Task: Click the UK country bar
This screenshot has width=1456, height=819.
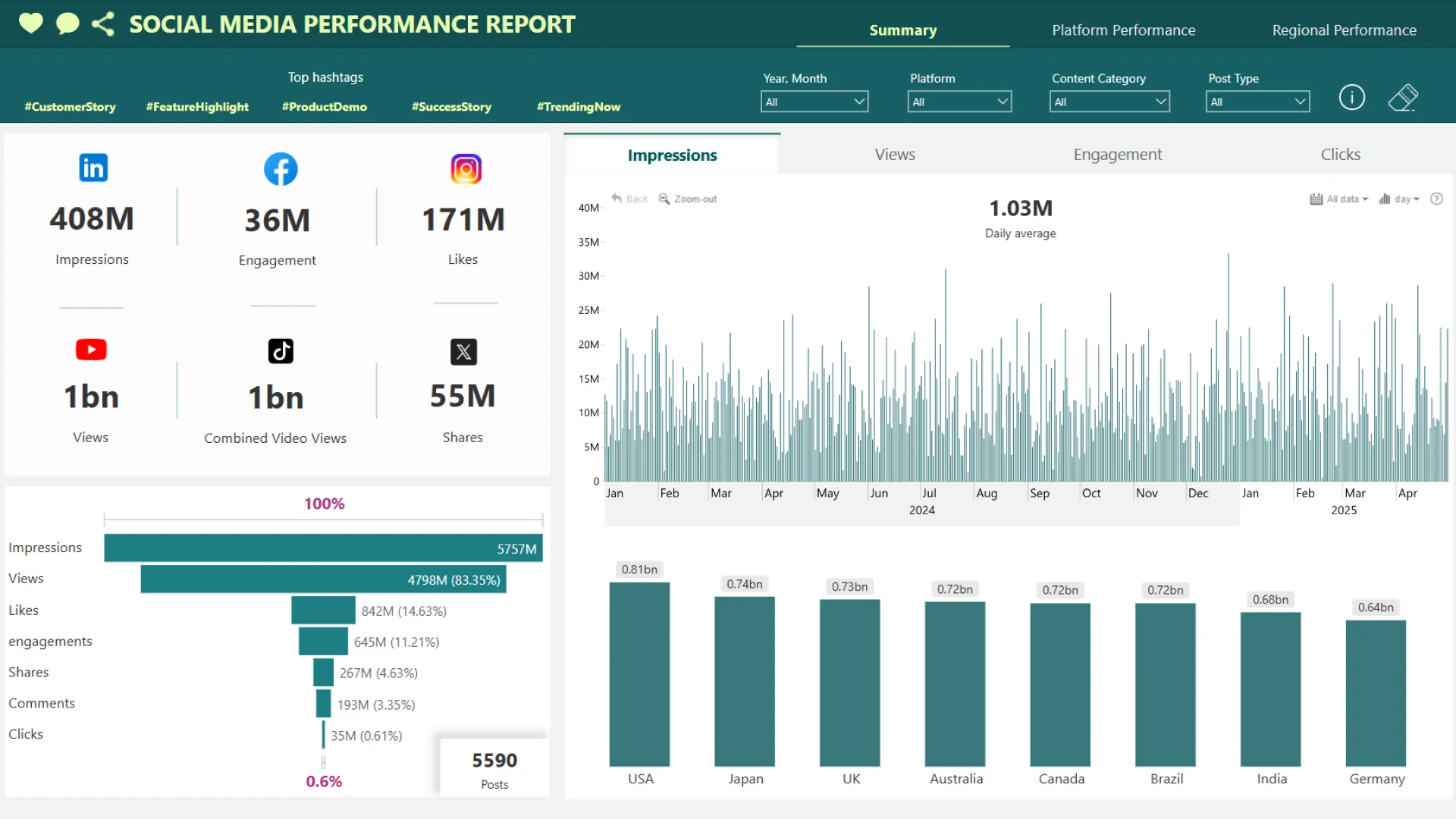Action: pos(850,683)
